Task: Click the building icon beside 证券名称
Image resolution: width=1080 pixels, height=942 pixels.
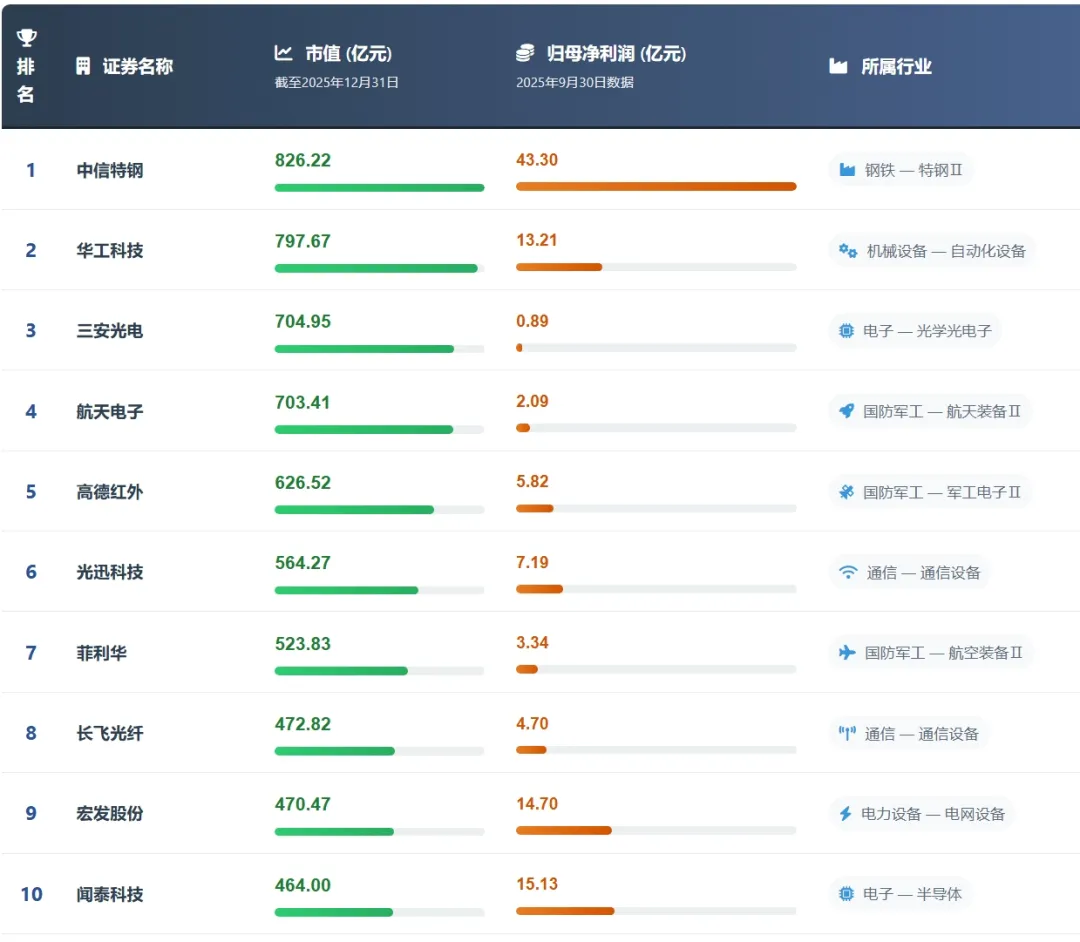Action: [x=84, y=66]
